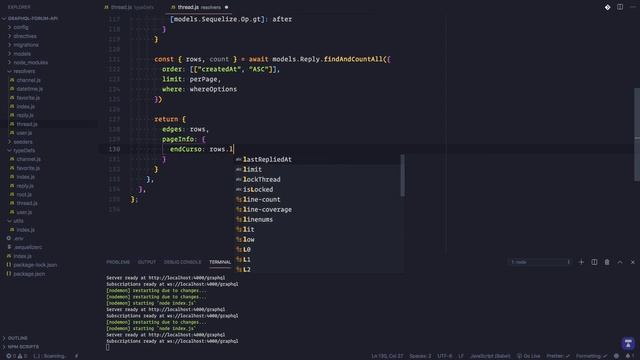Click the feedback smiley in status bar
This screenshot has height=360, width=640.
coord(616,356)
